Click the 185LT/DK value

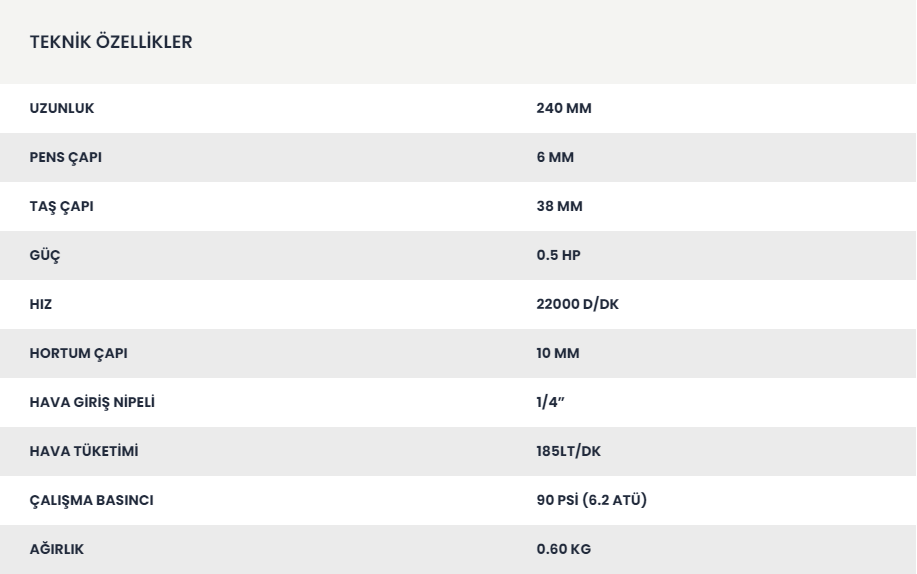568,451
